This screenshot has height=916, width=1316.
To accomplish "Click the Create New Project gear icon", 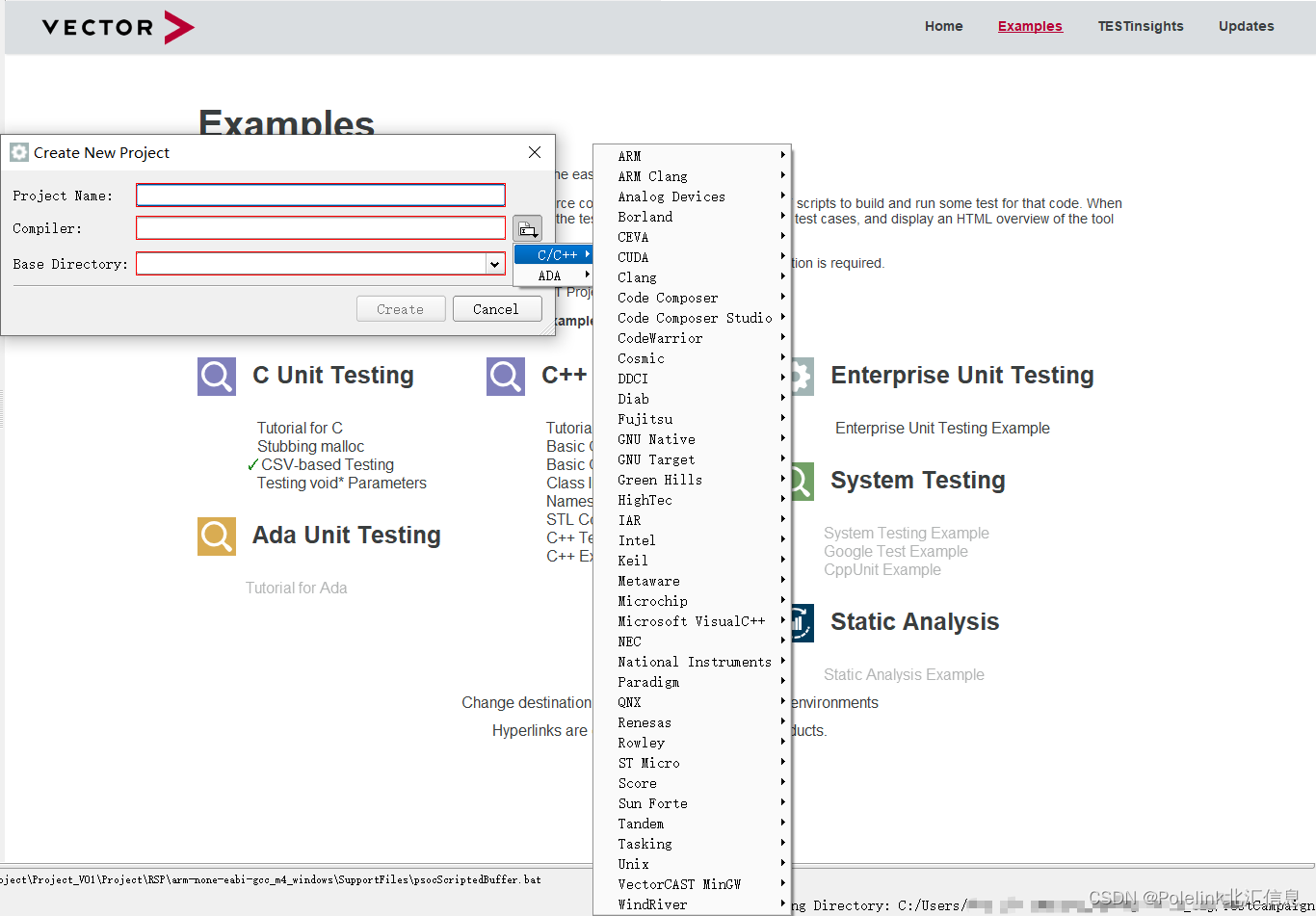I will point(19,152).
